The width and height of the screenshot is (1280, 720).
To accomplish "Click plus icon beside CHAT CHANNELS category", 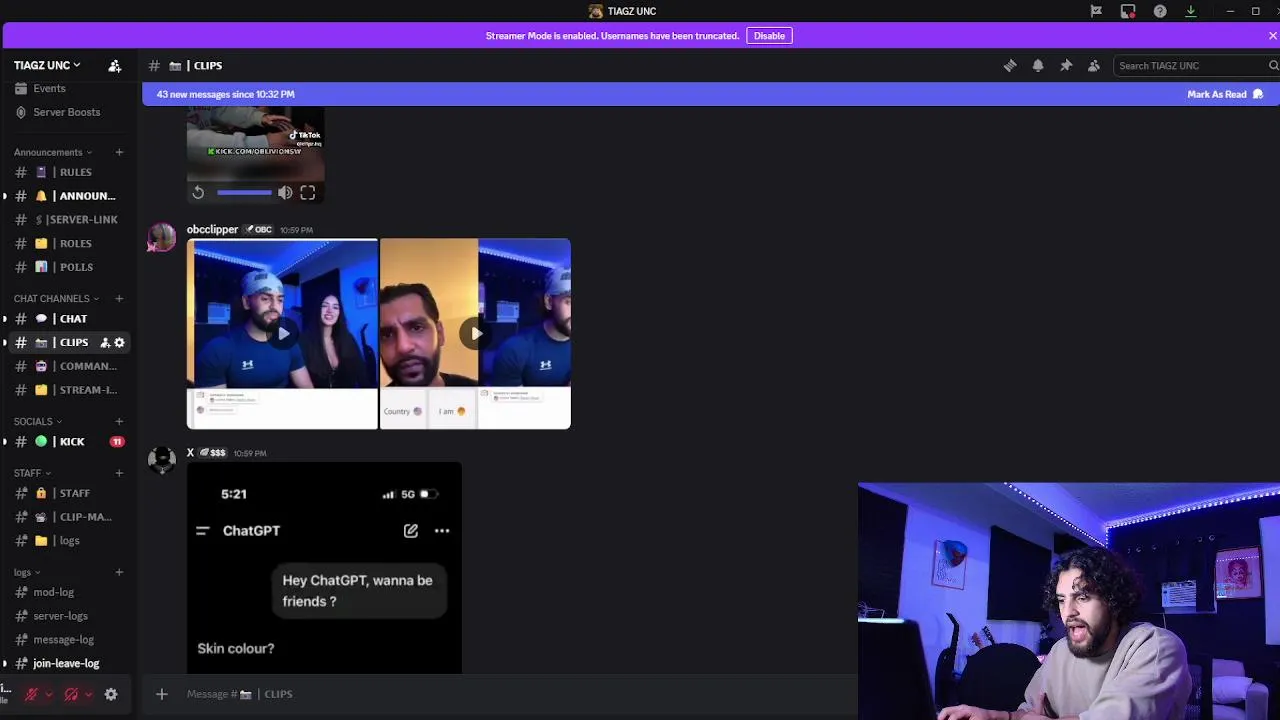I will (x=119, y=298).
